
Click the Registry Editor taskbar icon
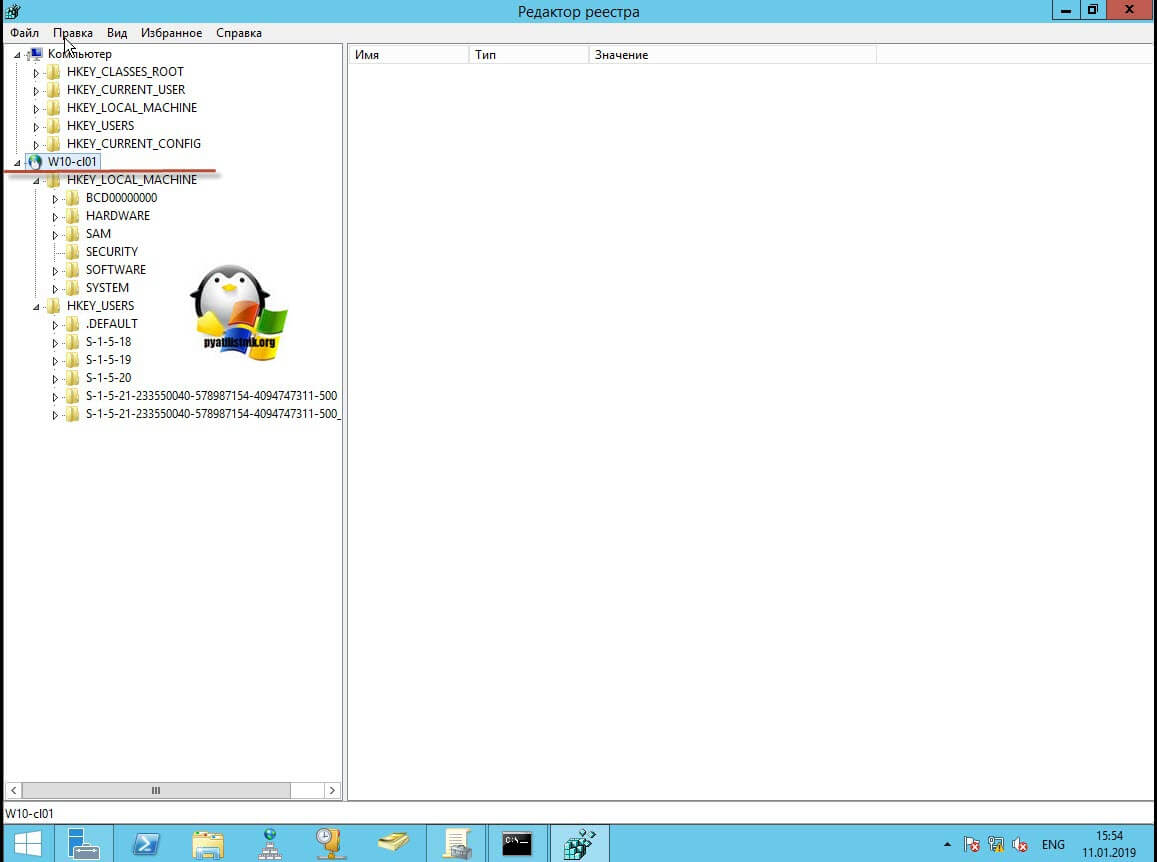coord(579,843)
